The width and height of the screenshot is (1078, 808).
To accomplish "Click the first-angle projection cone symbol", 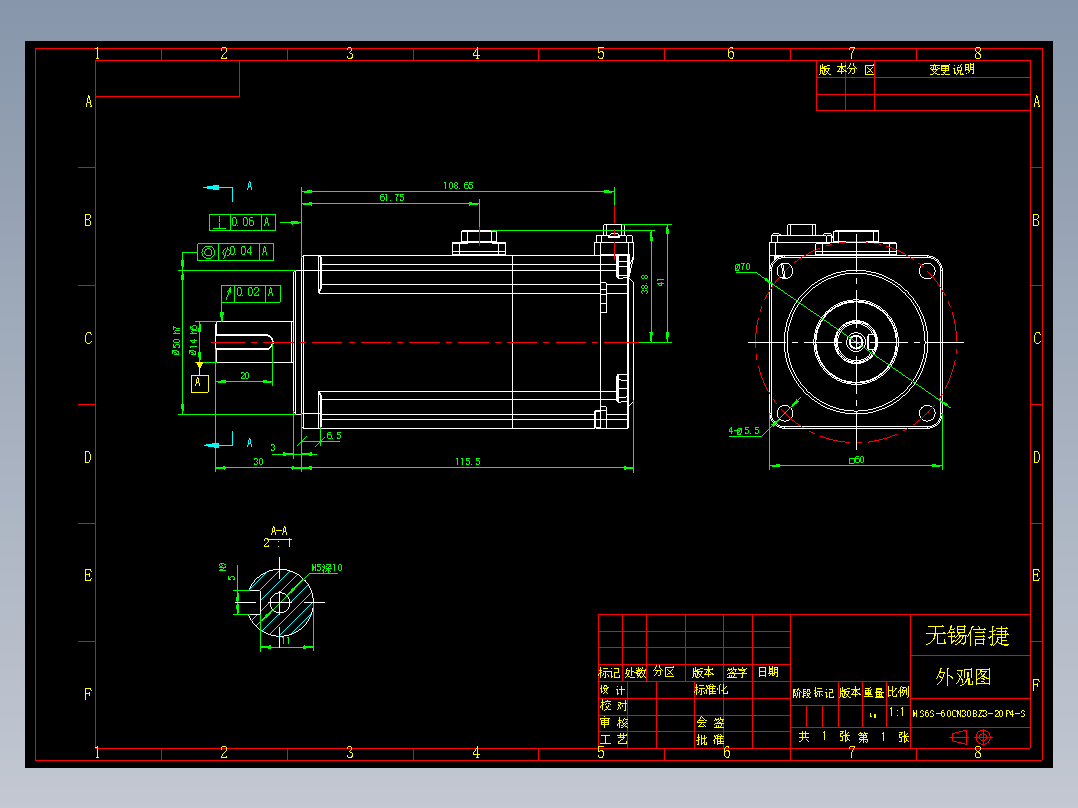I will tap(959, 737).
